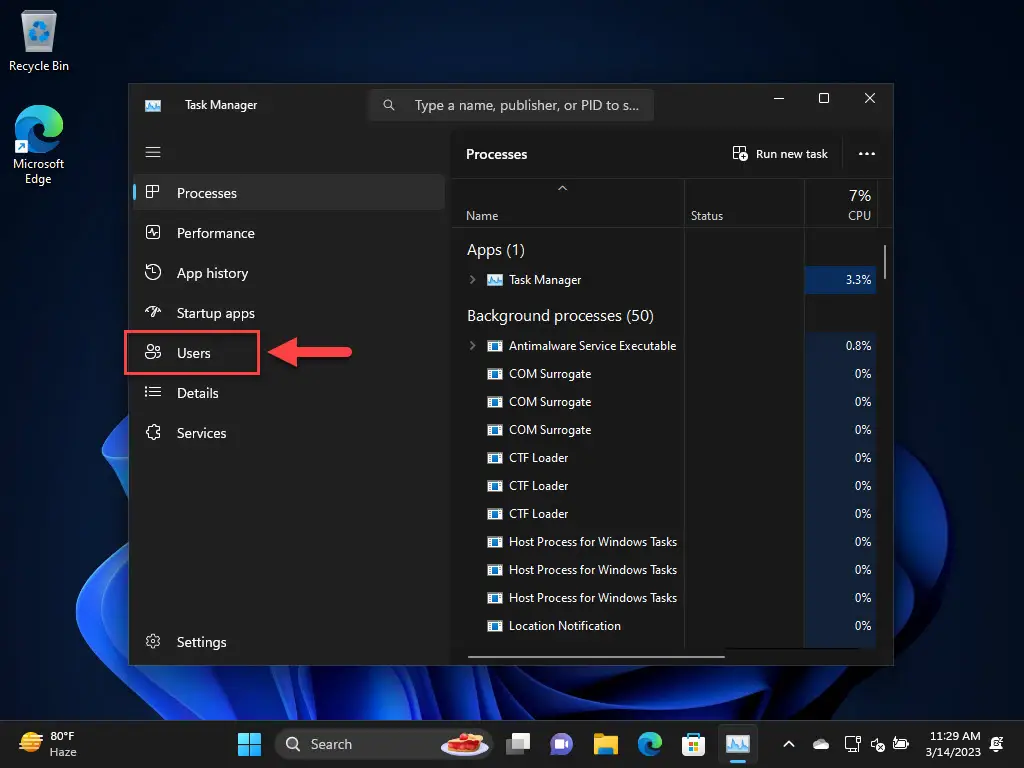
Task: Click Task Manager taskbar icon
Action: pyautogui.click(x=738, y=744)
